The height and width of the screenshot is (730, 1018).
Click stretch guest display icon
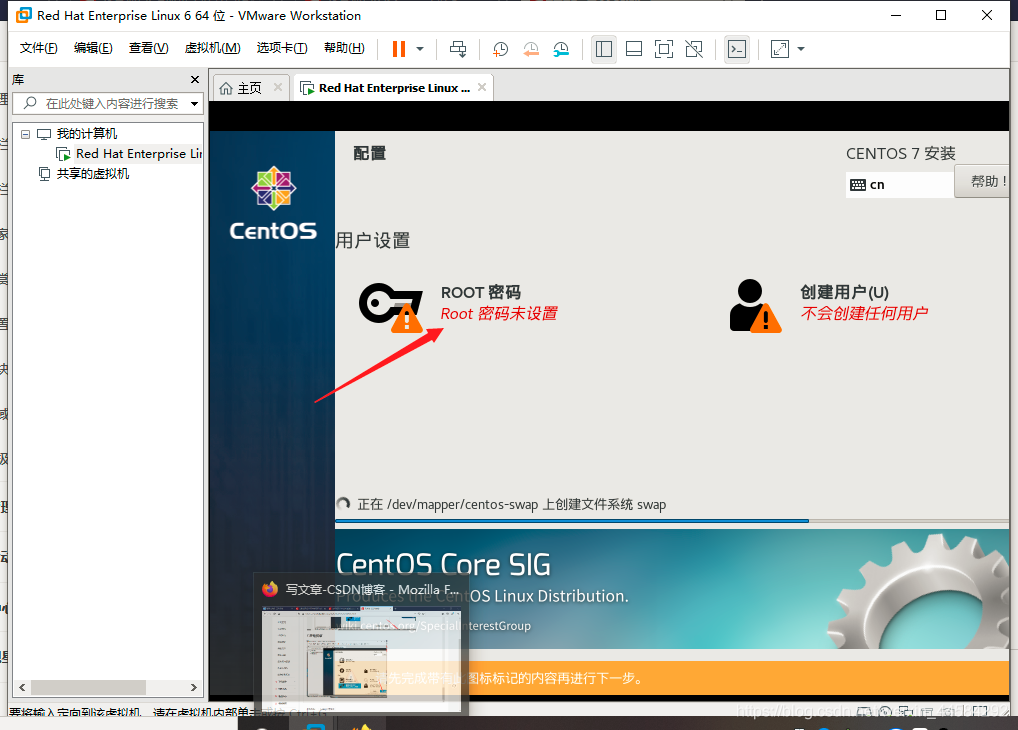(x=779, y=49)
